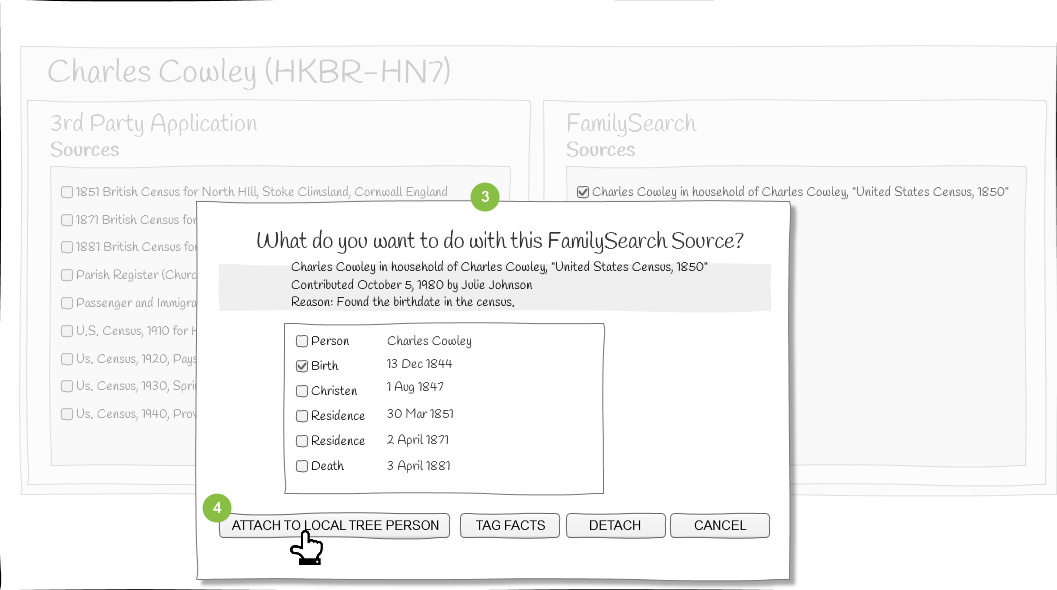The image size is (1057, 590).
Task: Click the Charles Cowley name in the facts list
Action: pos(429,341)
